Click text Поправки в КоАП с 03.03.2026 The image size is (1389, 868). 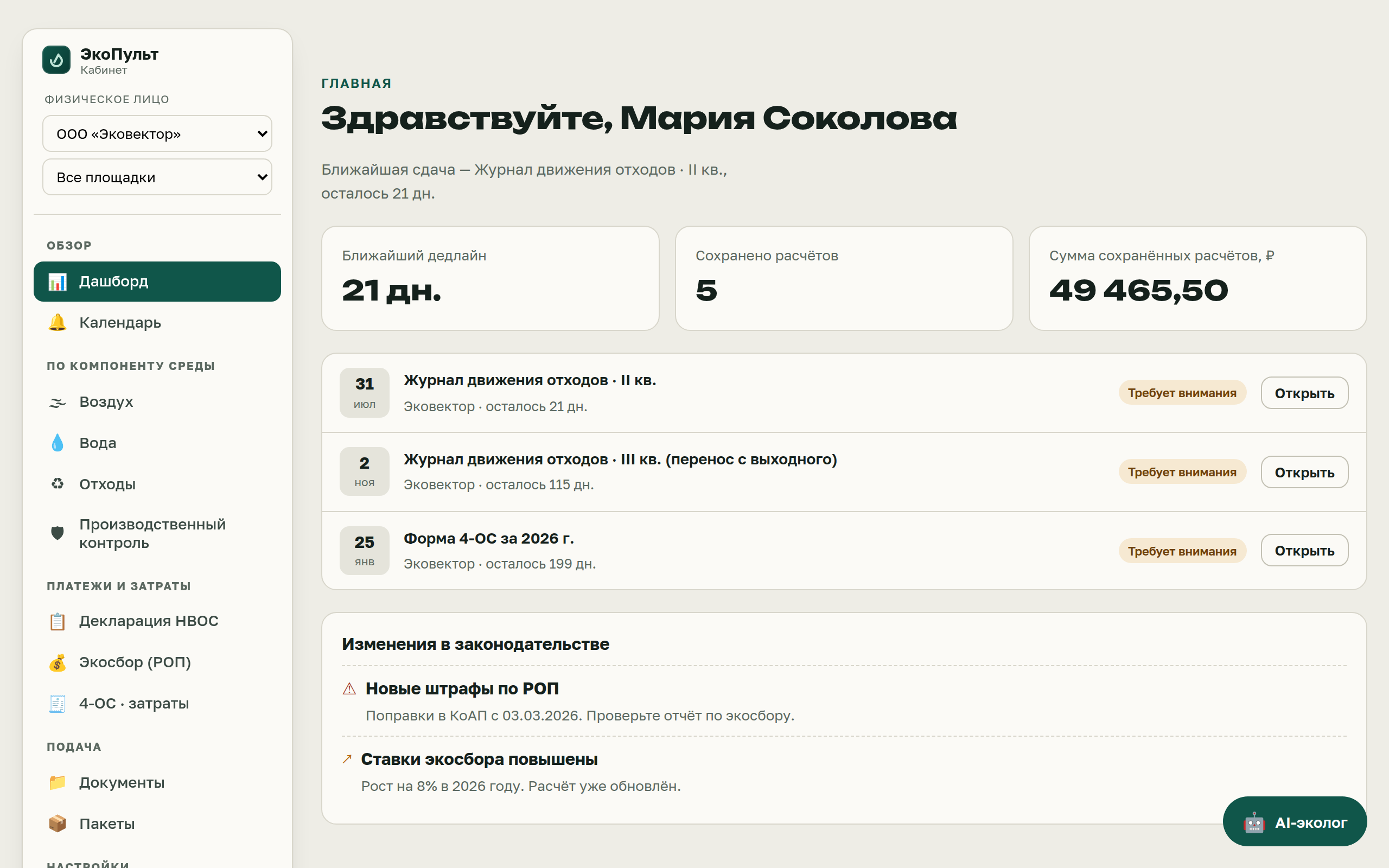coord(474,716)
